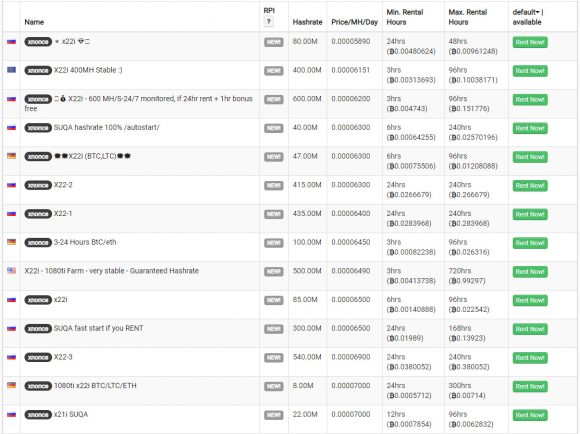Click the NEW badge on the SUQA hashrate 100% row
Image resolution: width=580 pixels, height=434 pixels.
click(x=273, y=128)
